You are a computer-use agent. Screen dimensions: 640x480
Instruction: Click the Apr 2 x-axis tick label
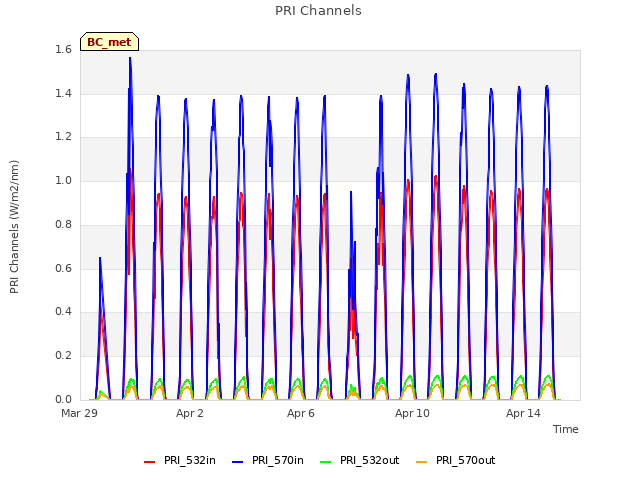(x=189, y=413)
